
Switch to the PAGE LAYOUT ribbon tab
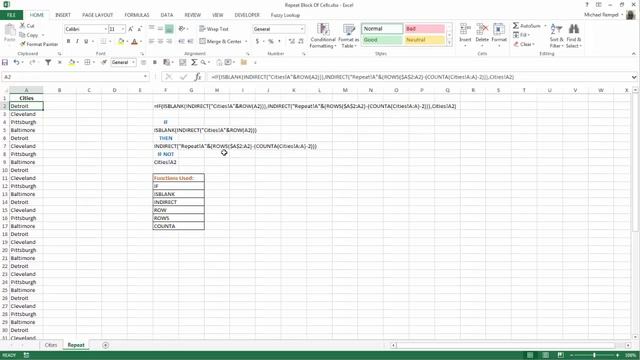(x=98, y=15)
